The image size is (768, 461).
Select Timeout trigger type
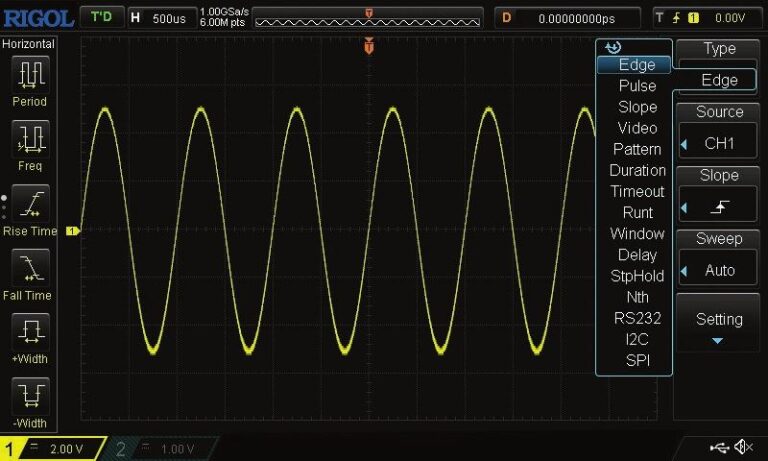[637, 191]
